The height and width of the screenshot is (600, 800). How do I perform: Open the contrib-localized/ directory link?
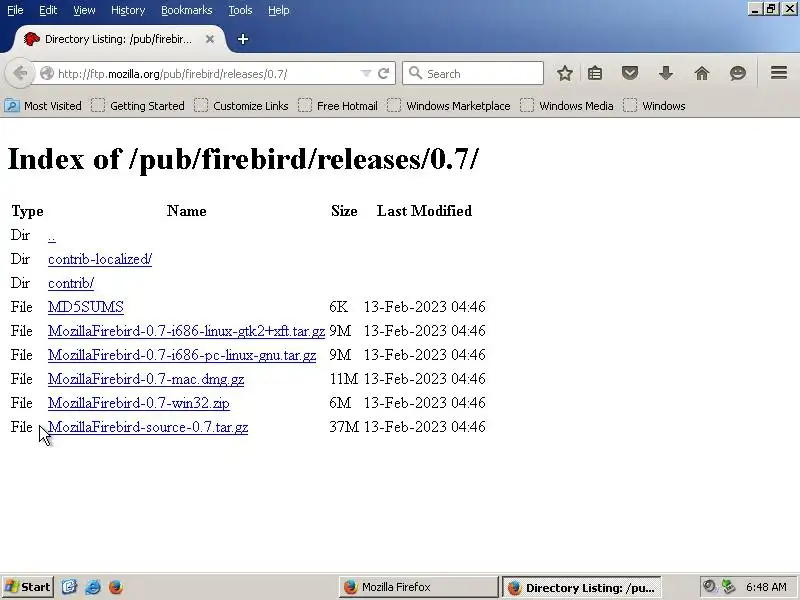(x=99, y=259)
